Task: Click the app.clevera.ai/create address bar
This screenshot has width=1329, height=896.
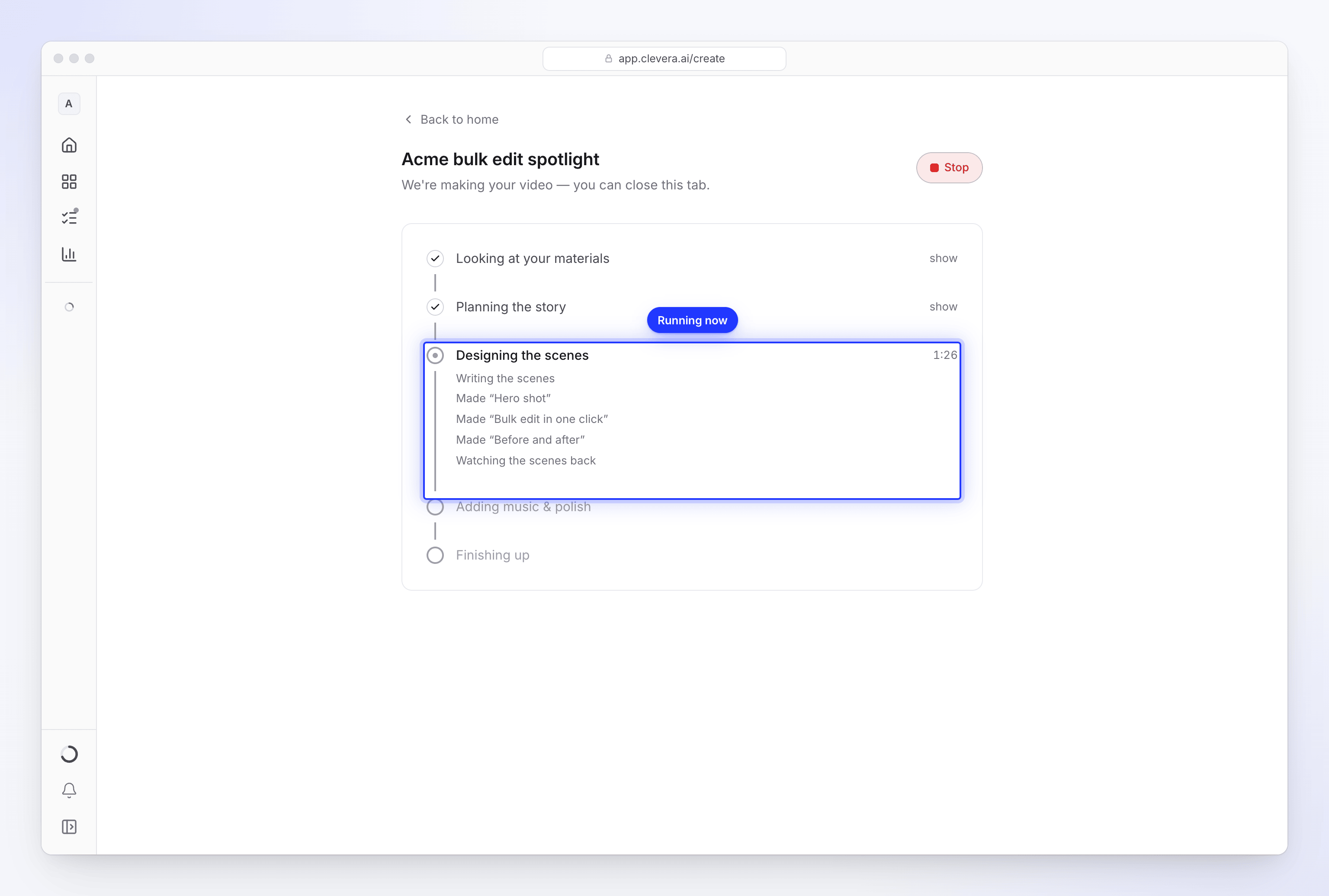Action: 664,58
